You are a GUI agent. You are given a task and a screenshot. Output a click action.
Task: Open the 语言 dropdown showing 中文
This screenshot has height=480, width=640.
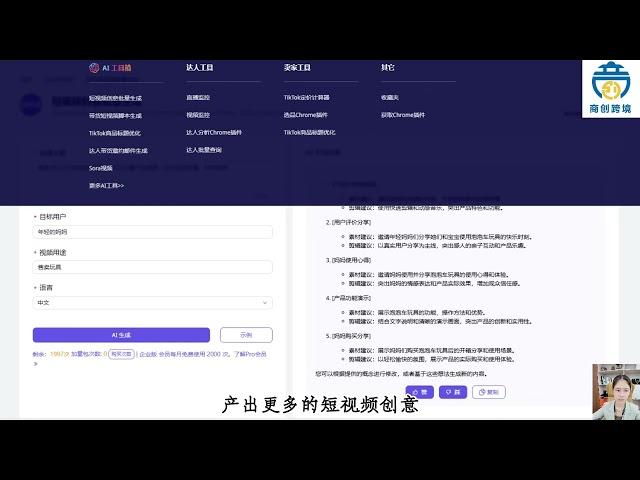pyautogui.click(x=153, y=303)
